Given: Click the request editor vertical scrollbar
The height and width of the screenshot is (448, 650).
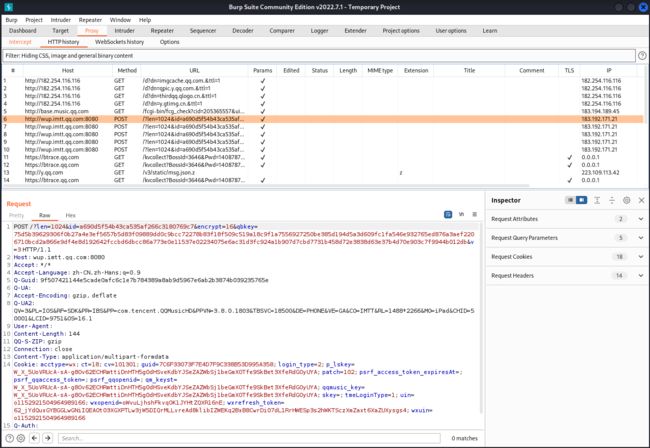Looking at the screenshot, I should pyautogui.click(x=481, y=319).
